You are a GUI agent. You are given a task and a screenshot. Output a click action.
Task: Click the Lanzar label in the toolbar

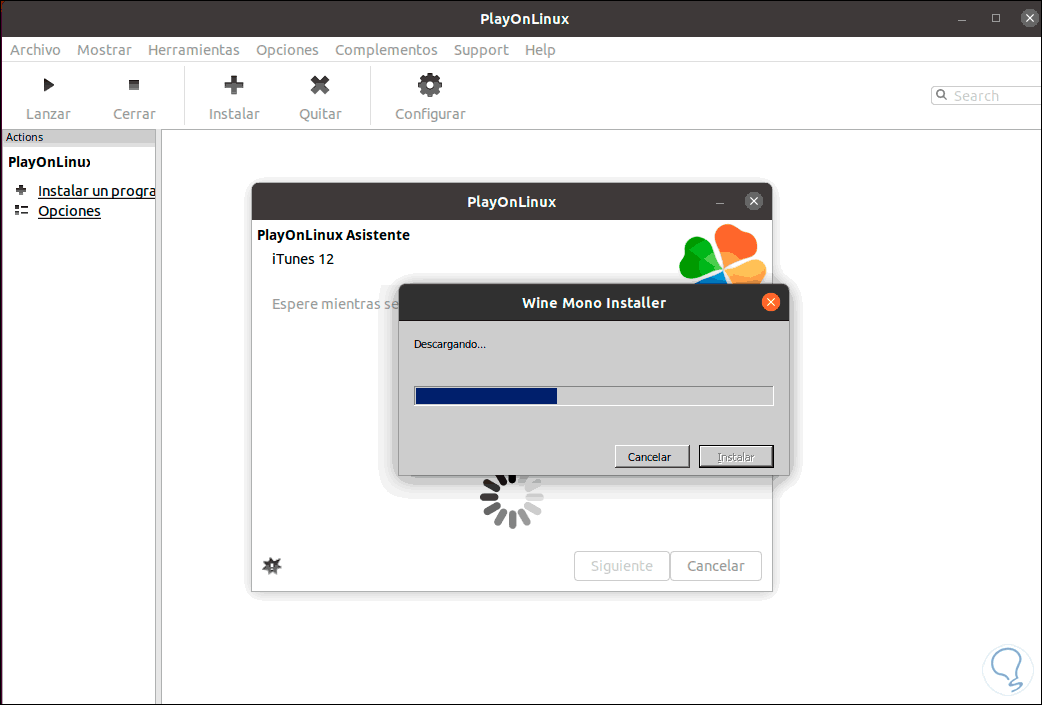pyautogui.click(x=48, y=114)
